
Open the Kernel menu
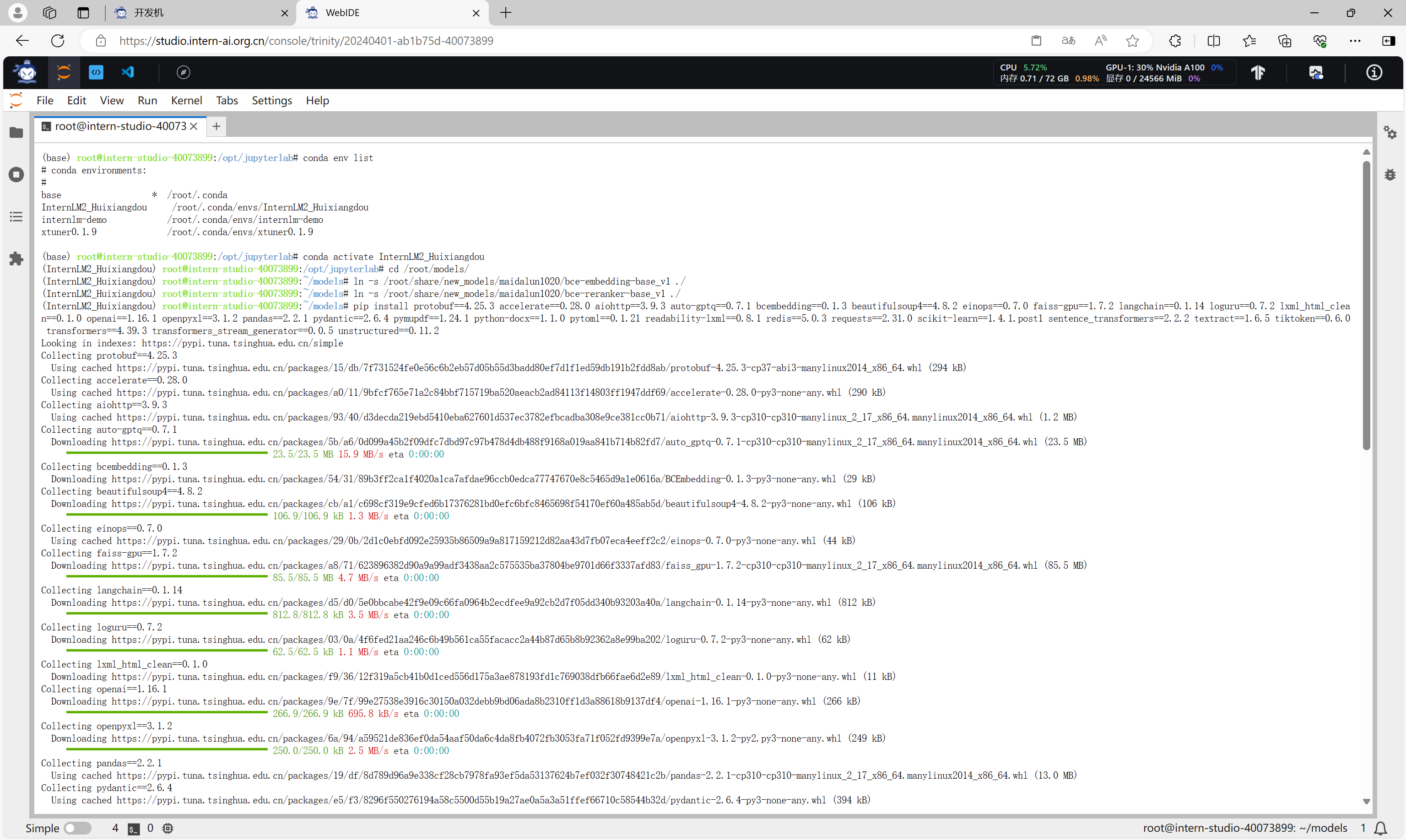(x=186, y=100)
